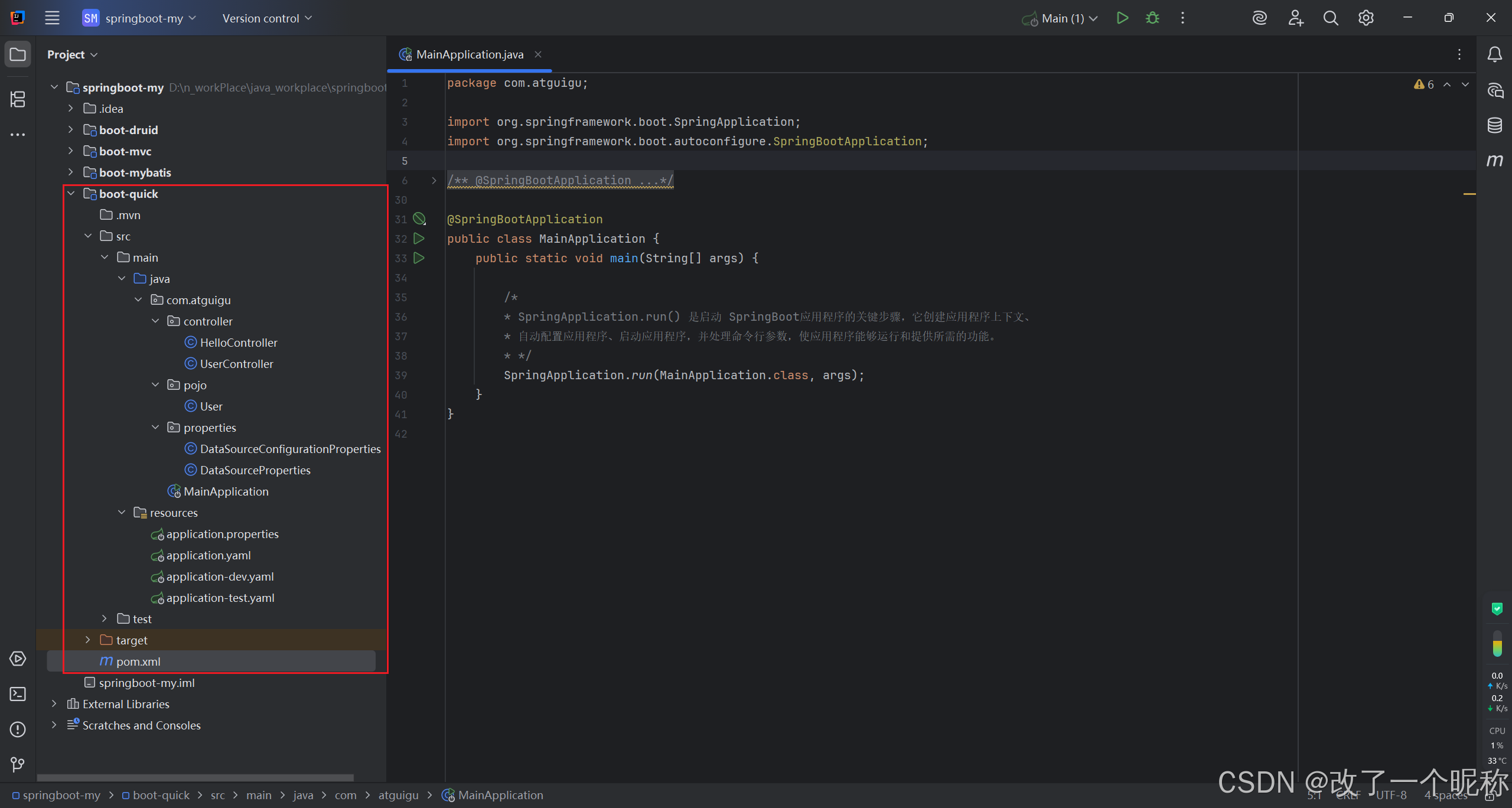Click the UTF-8 encoding status widget
Viewport: 1512px width, 808px height.
click(x=1391, y=796)
